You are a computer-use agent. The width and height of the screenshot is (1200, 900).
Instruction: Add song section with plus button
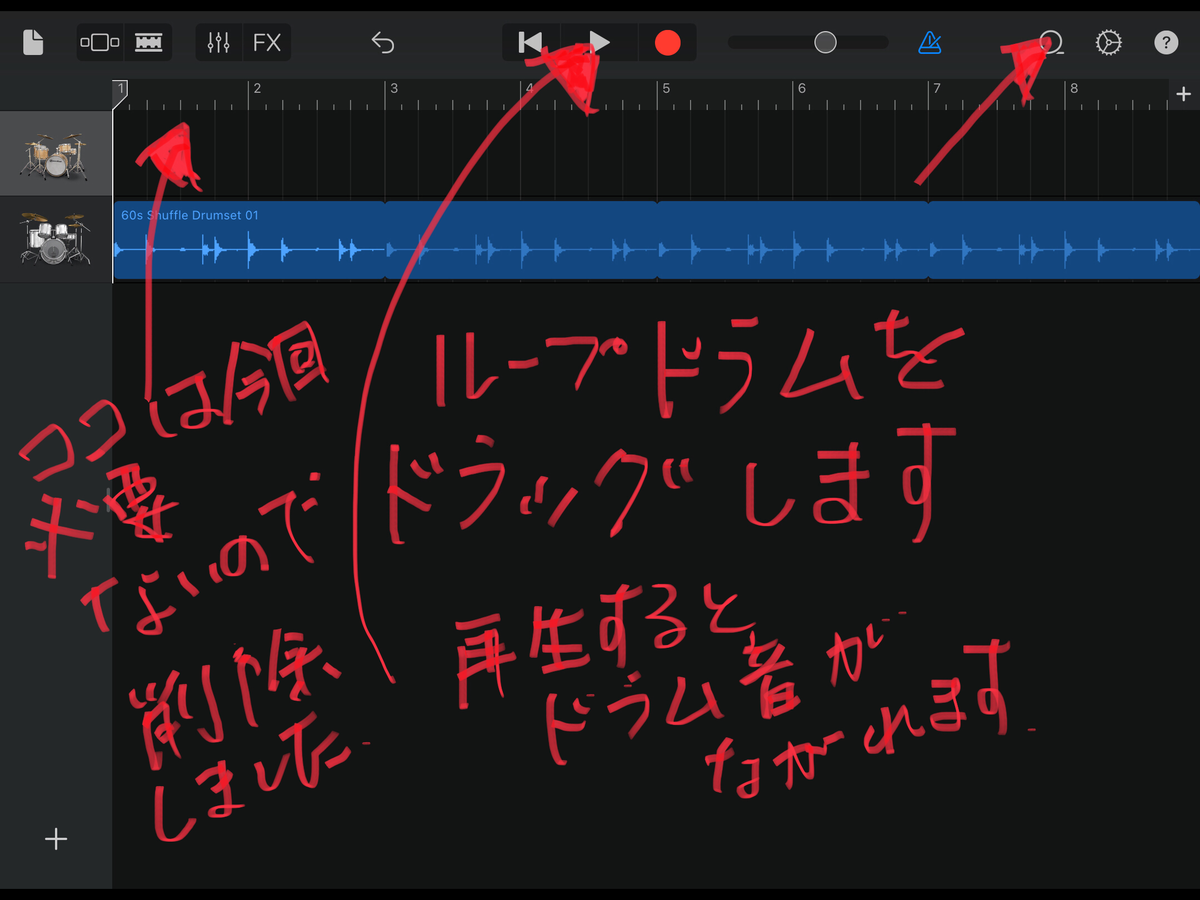click(1184, 94)
